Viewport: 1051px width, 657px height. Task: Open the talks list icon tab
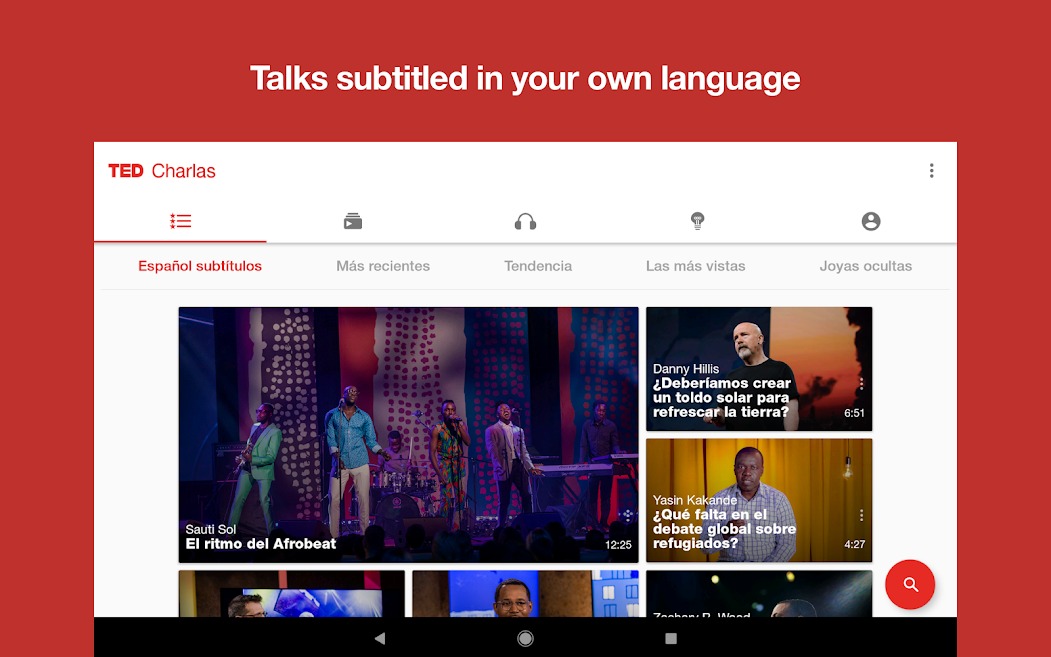click(x=180, y=221)
